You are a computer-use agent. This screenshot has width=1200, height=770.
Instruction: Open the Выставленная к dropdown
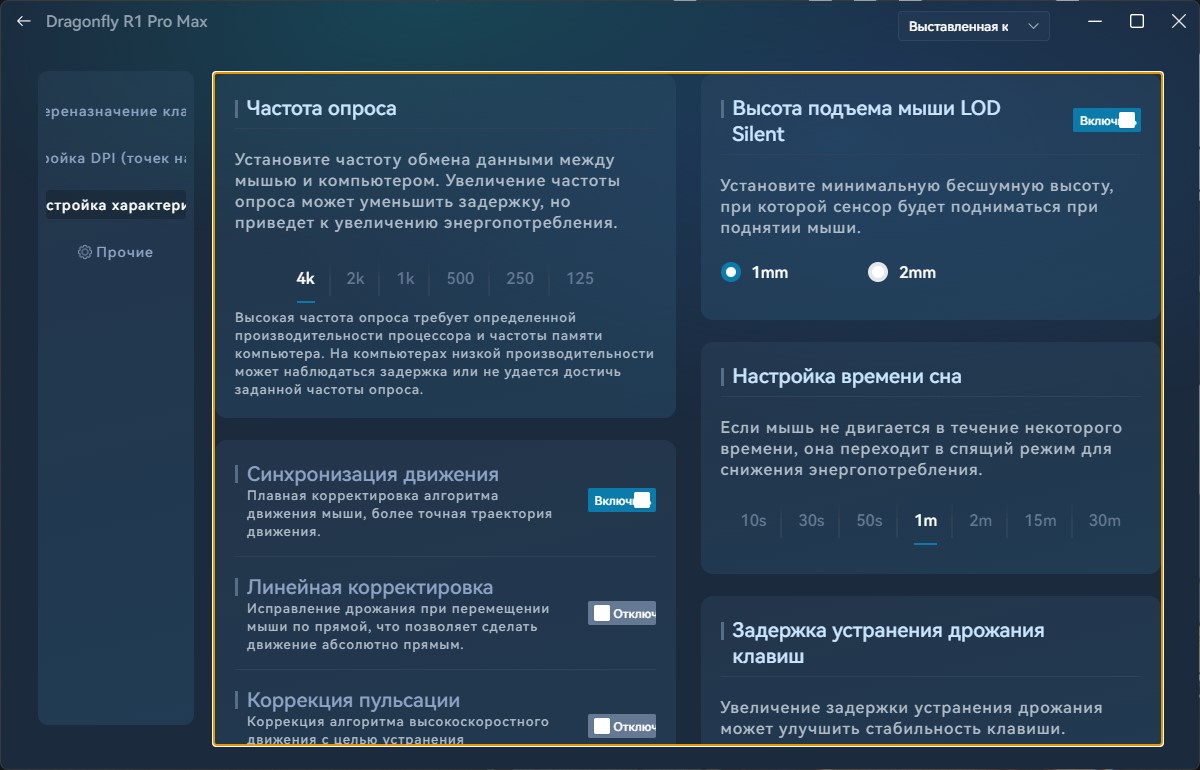tap(974, 27)
